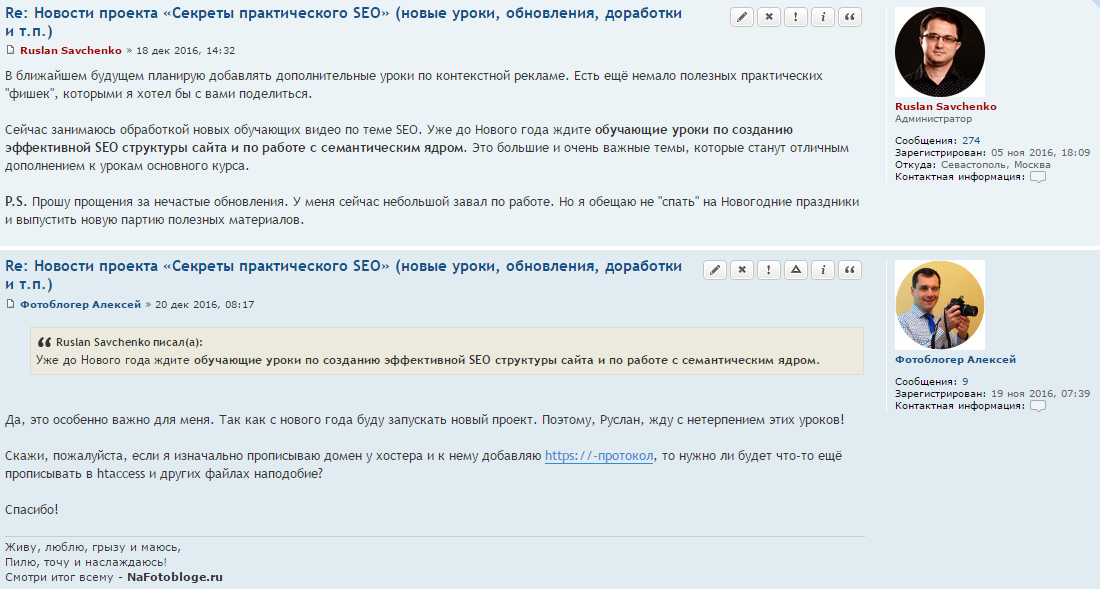Quote Фотоблогер Алексей's post
The height and width of the screenshot is (589, 1100).
[850, 270]
